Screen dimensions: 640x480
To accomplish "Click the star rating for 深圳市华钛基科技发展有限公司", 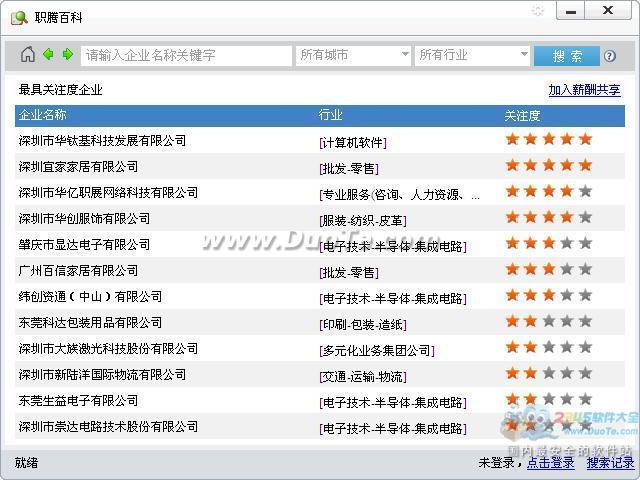I will [548, 139].
